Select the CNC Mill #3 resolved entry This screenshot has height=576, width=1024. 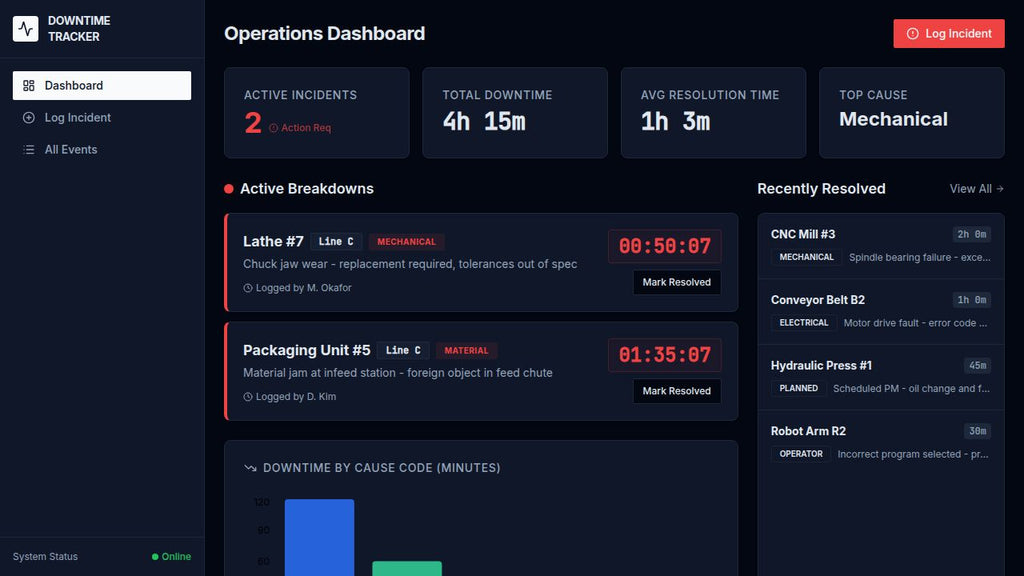pos(880,245)
